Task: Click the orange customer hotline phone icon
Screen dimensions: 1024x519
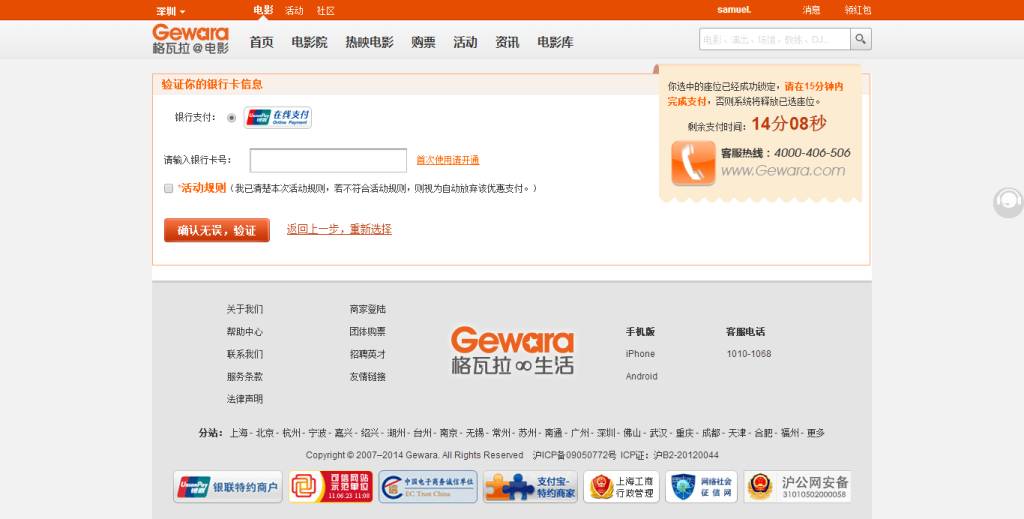Action: click(x=693, y=163)
